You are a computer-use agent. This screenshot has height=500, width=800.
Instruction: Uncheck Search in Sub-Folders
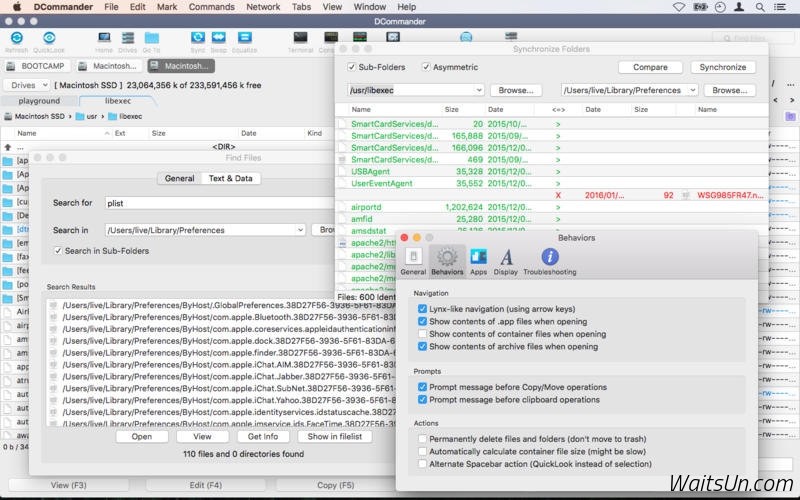(x=58, y=251)
